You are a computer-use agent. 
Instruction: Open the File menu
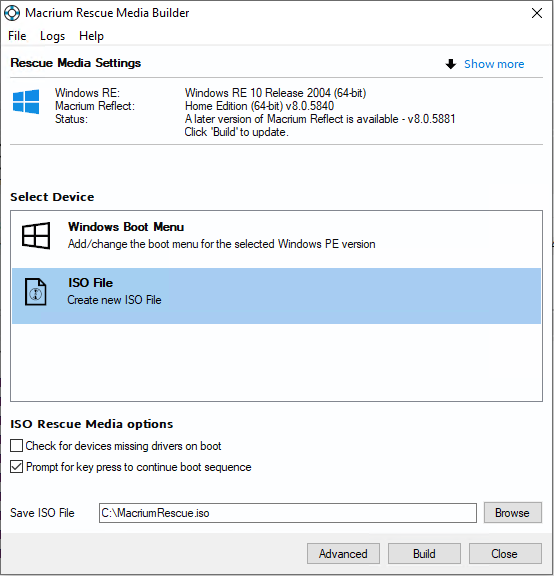[17, 36]
